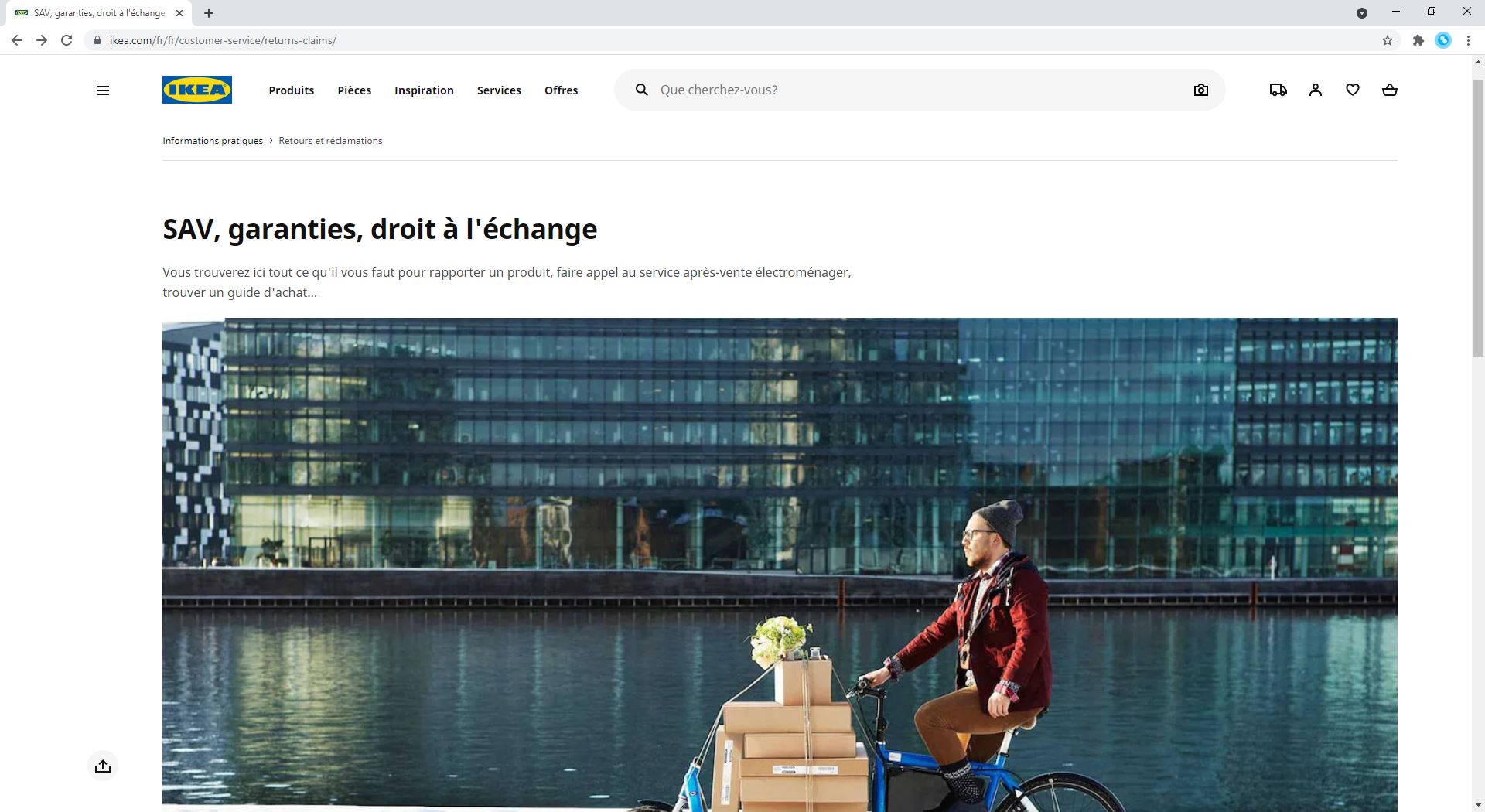This screenshot has width=1485, height=812.
Task: Click Informations pratiques breadcrumb link
Action: (x=213, y=141)
